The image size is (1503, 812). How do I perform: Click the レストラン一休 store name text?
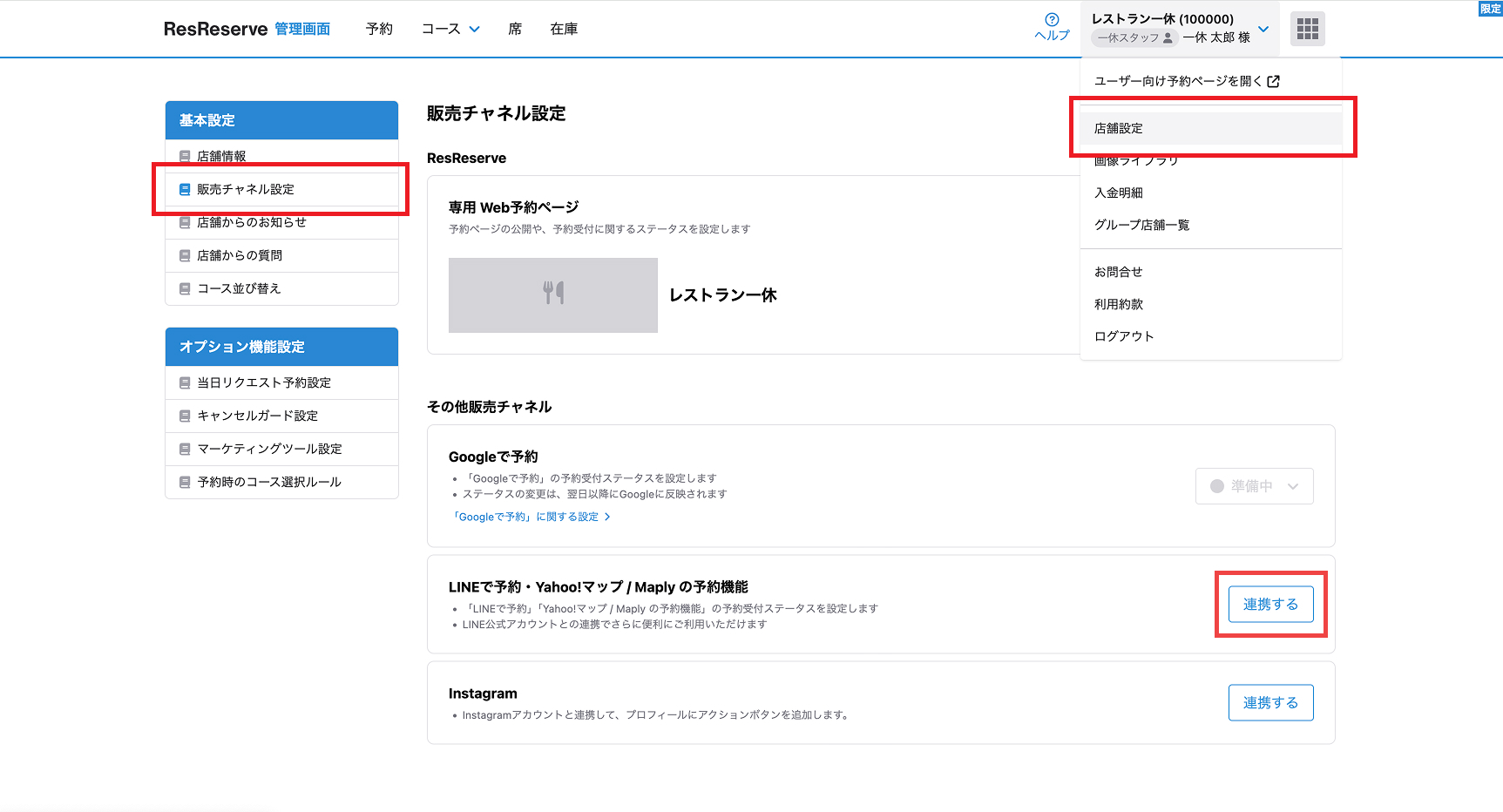pyautogui.click(x=723, y=295)
